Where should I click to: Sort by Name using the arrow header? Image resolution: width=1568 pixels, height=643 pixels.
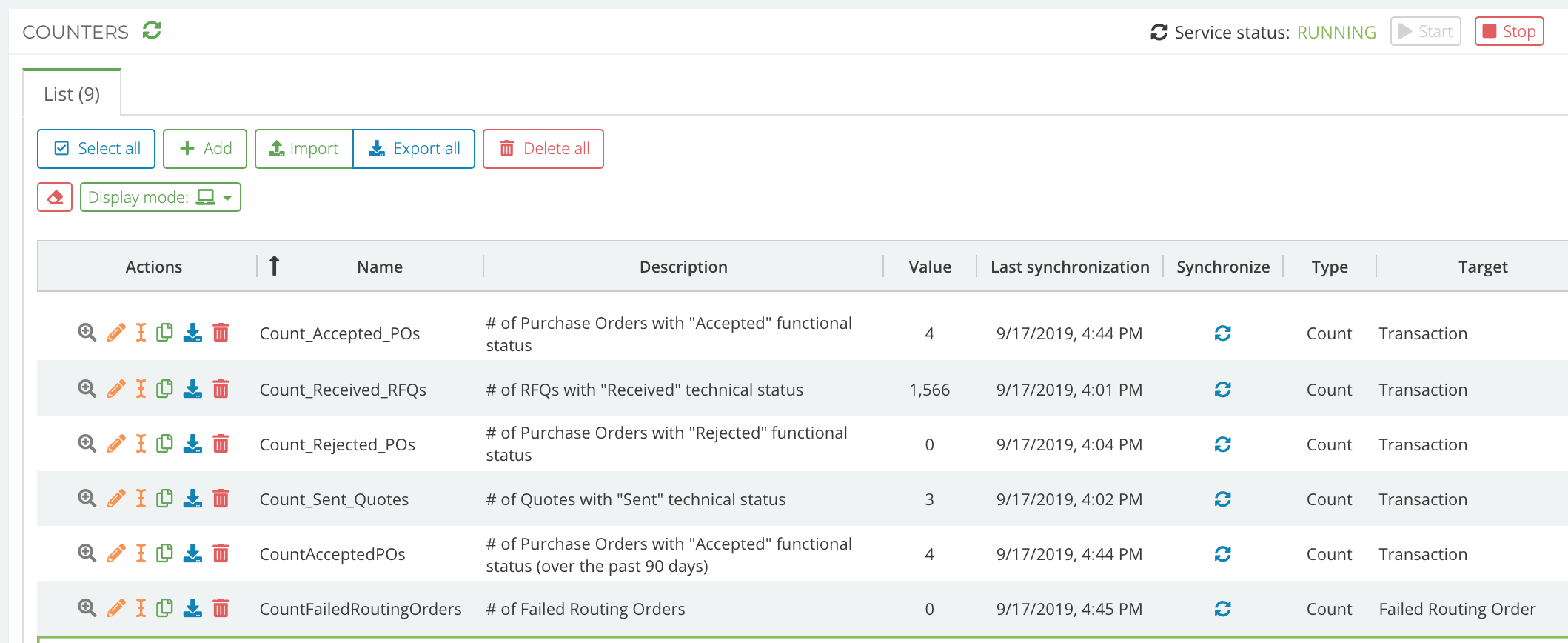275,266
